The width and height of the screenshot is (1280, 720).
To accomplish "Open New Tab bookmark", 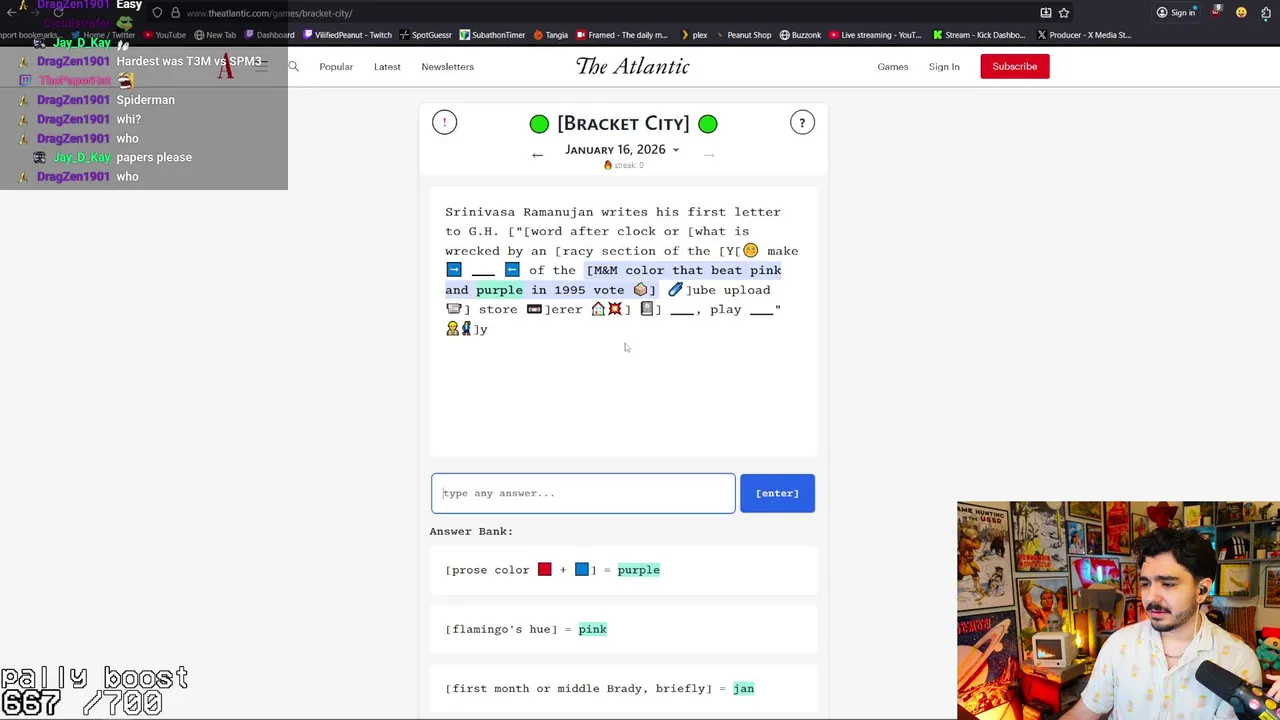I will 215,35.
